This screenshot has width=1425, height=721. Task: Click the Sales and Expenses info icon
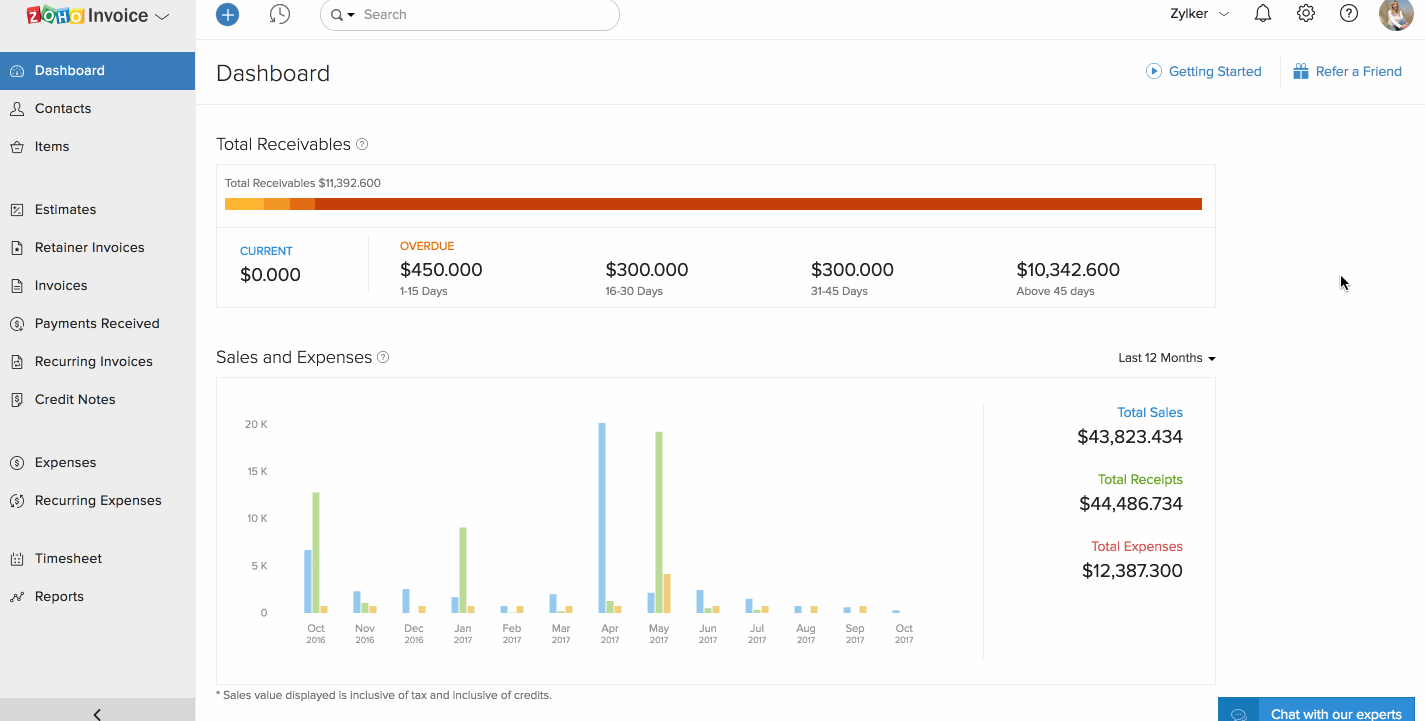pos(383,358)
